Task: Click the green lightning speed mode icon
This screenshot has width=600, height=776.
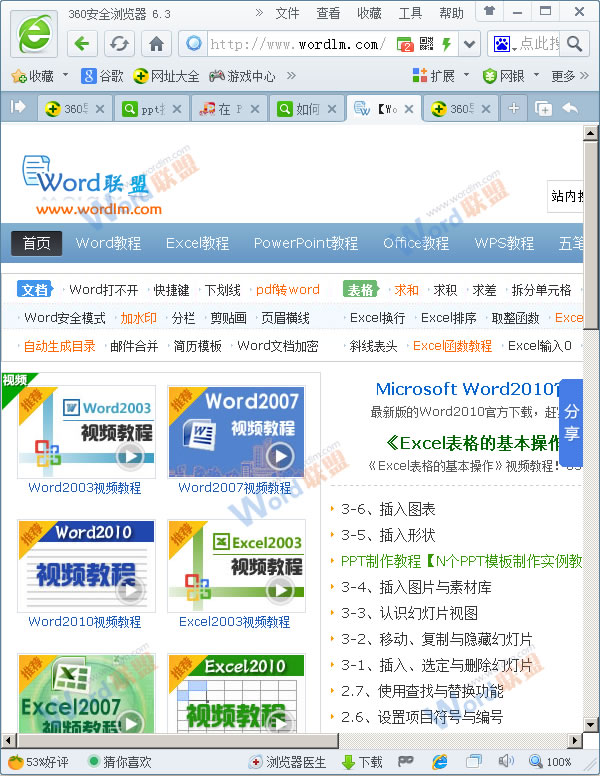Action: click(447, 44)
